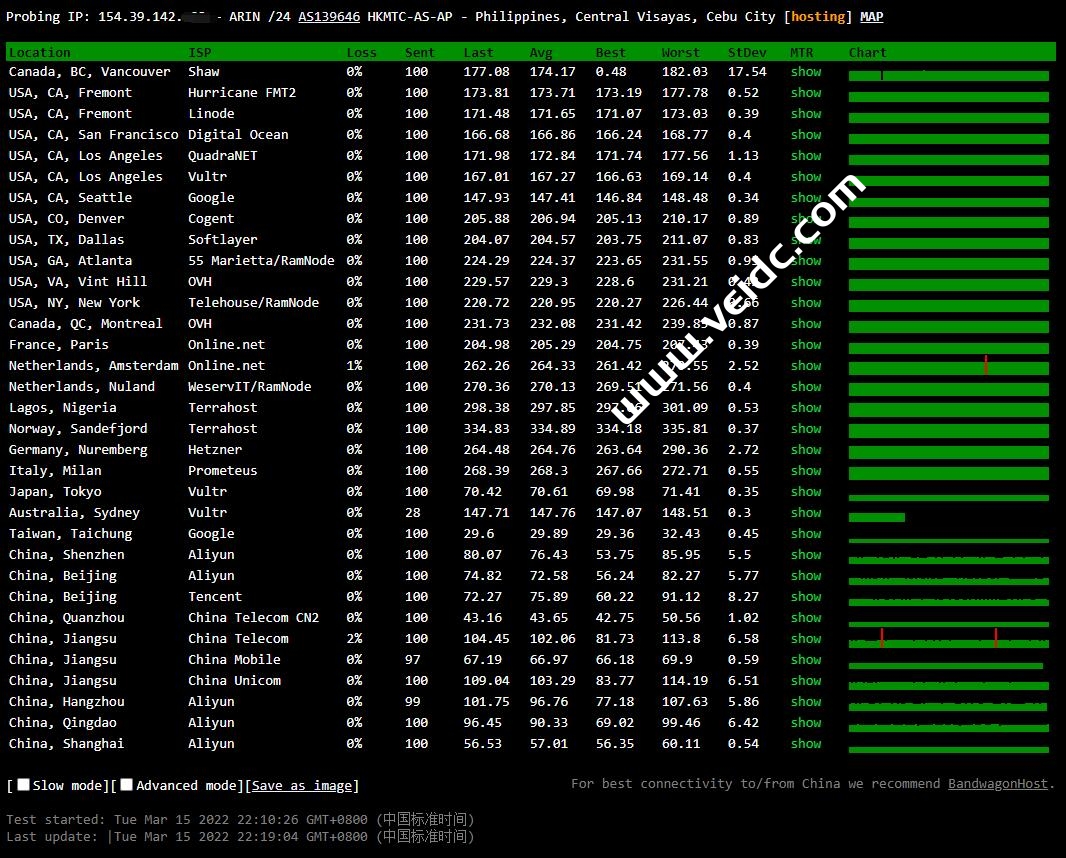Click the StDev column header

[x=746, y=52]
